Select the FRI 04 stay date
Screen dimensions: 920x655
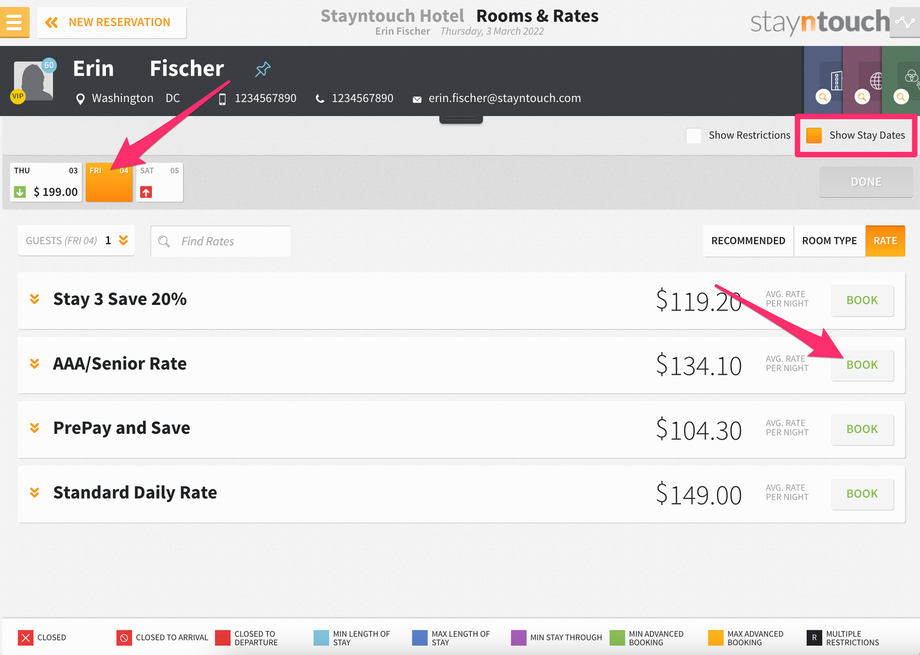(109, 182)
